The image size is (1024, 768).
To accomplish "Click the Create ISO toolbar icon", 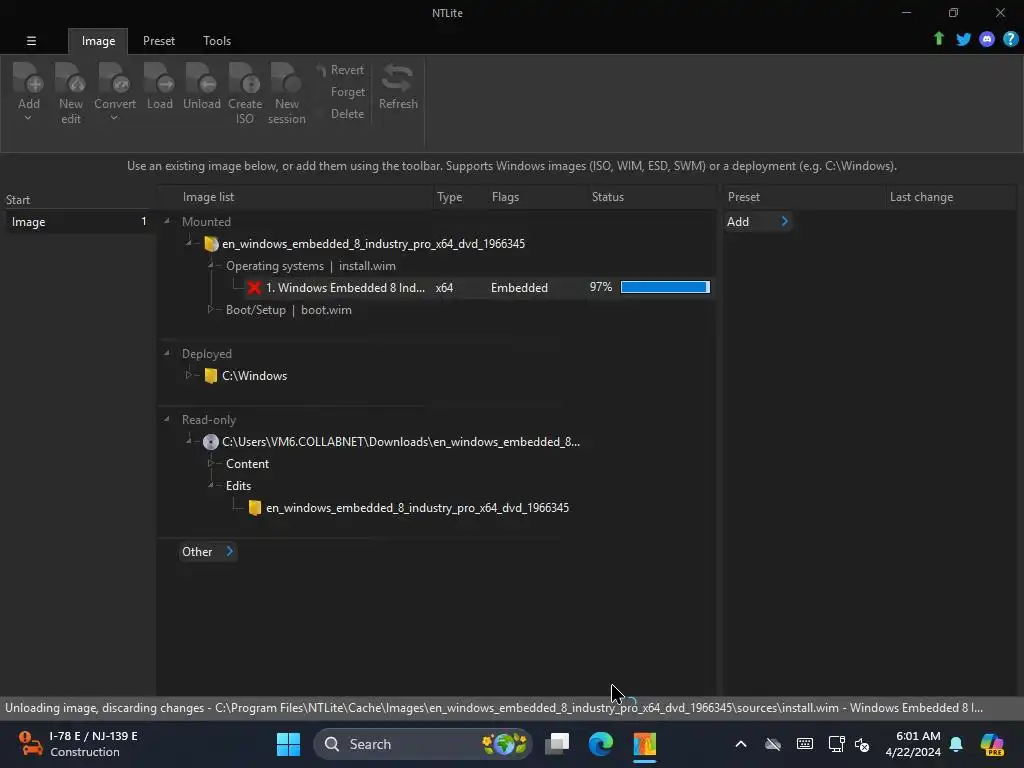I will pos(245,77).
